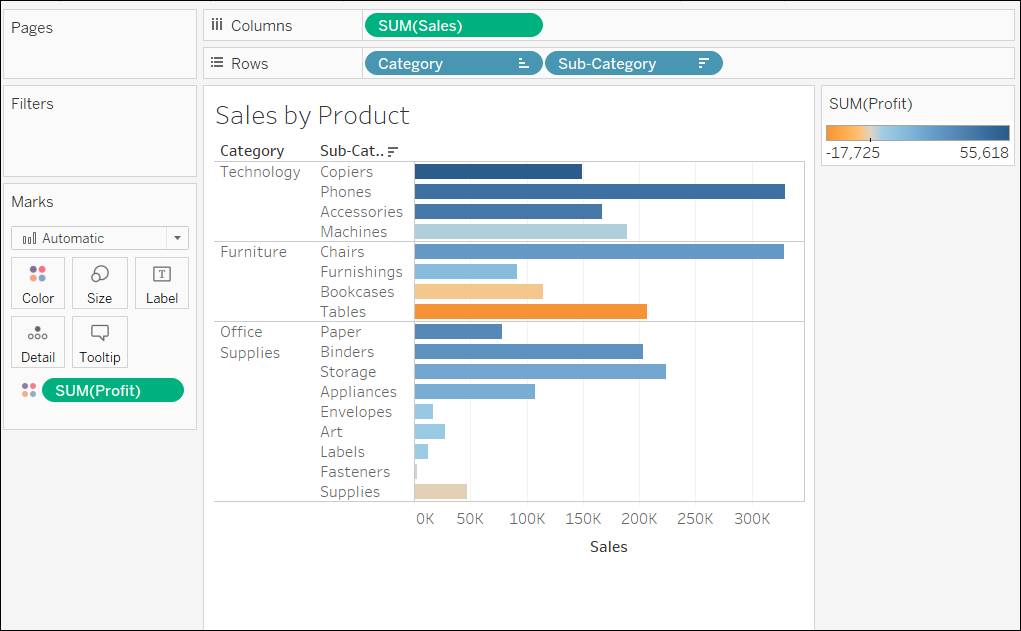
Task: Open the Color marks card
Action: [38, 283]
